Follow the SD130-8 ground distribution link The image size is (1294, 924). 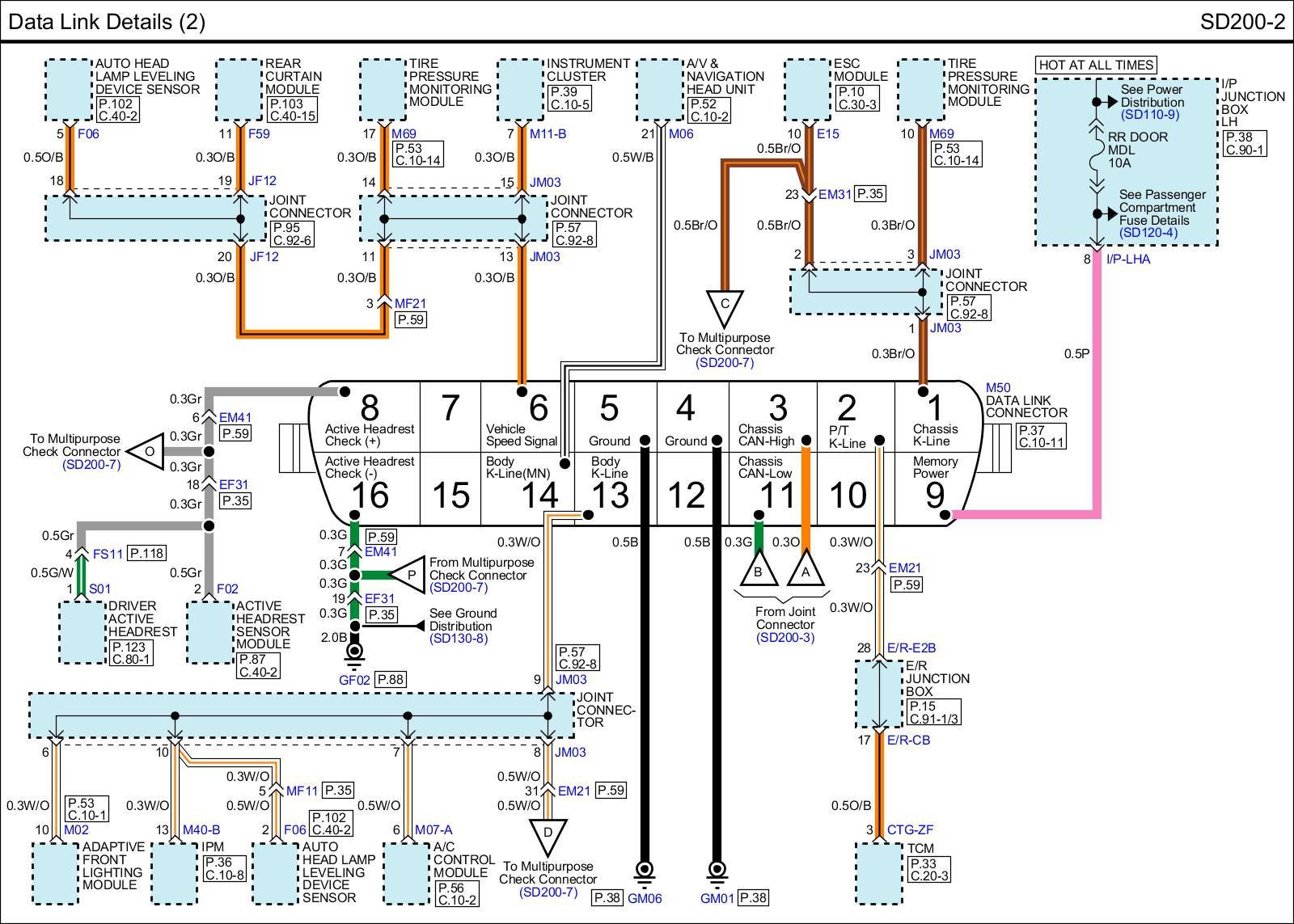click(459, 639)
